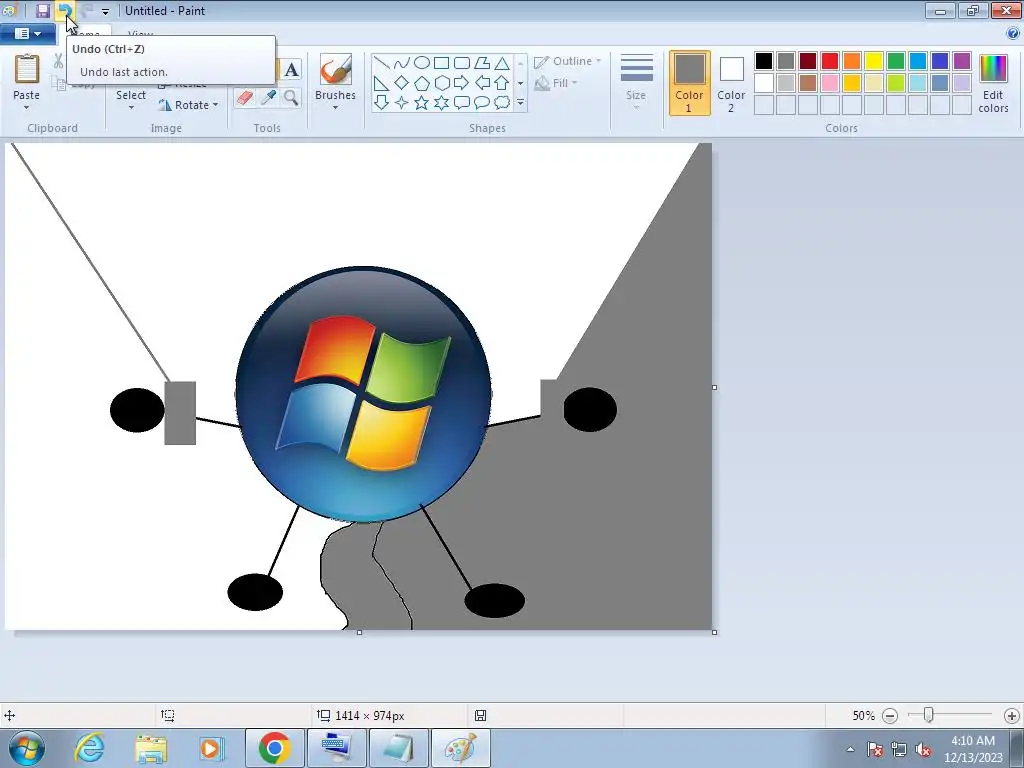Activate the Color 1 selector
The height and width of the screenshot is (768, 1024).
690,83
